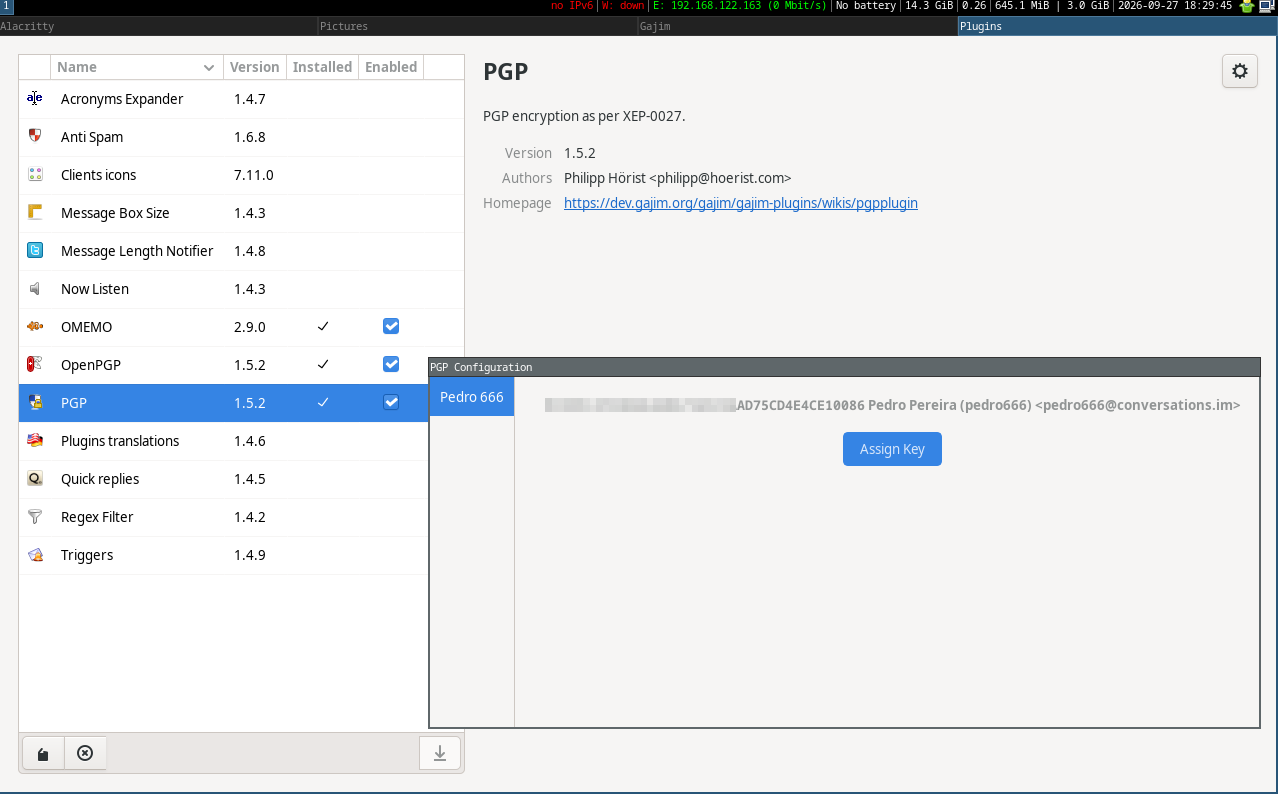Switch to the Alacritty window tab
Image resolution: width=1278 pixels, height=794 pixels.
click(159, 26)
